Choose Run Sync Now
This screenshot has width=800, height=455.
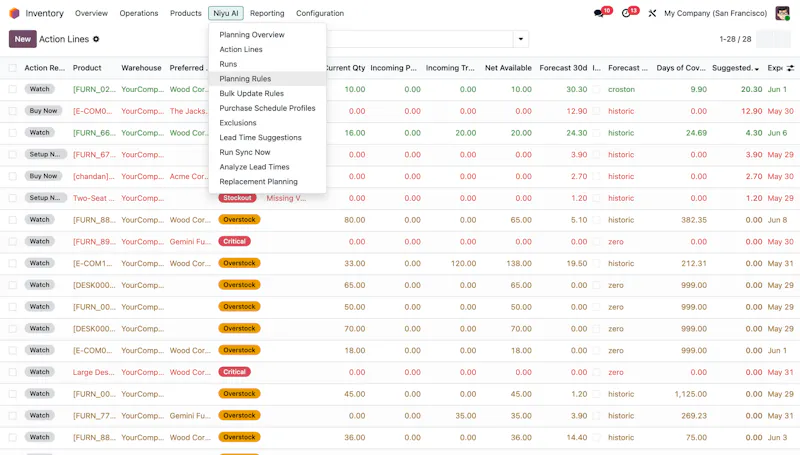[267, 152]
